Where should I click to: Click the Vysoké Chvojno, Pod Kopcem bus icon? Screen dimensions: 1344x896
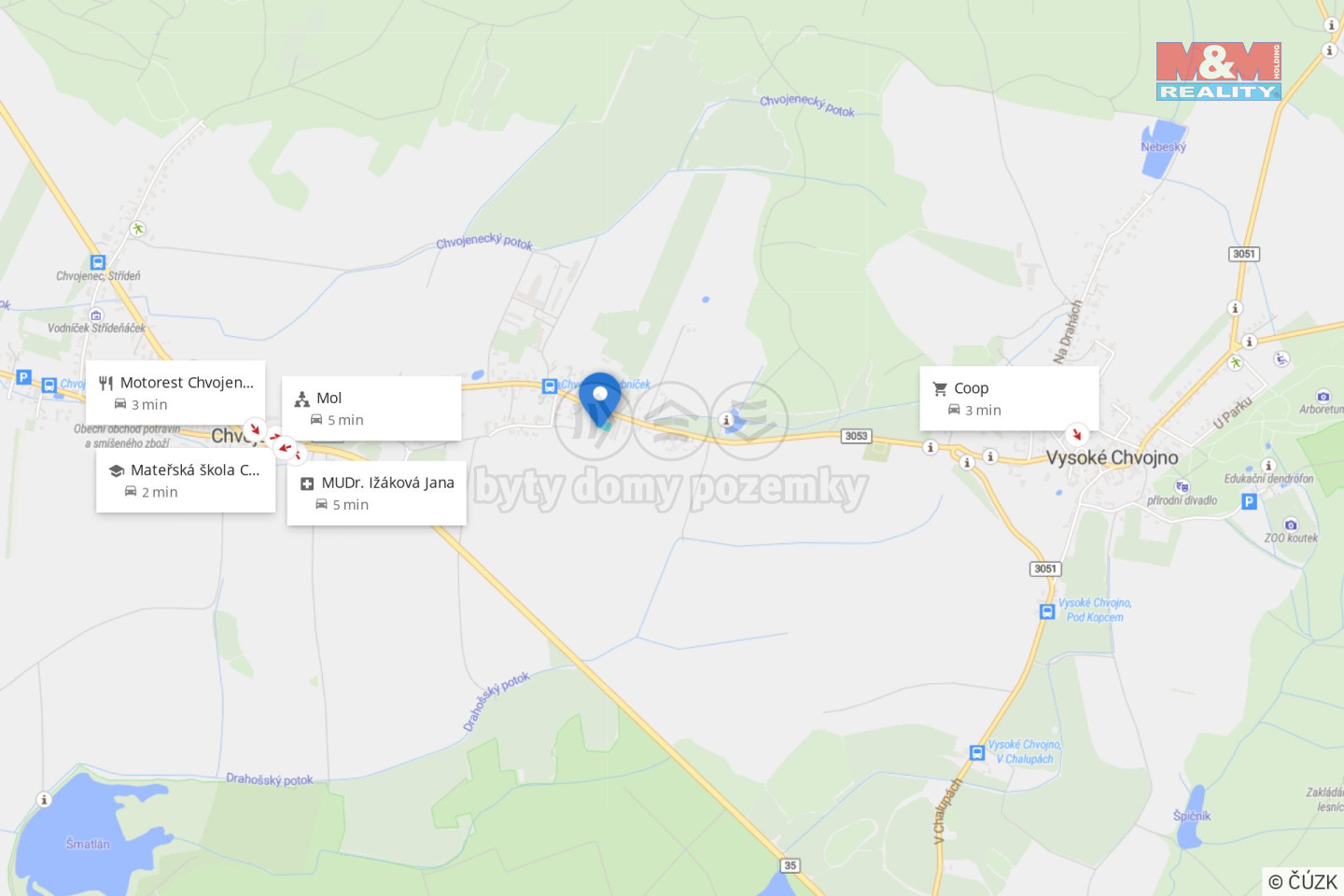pos(1047,611)
